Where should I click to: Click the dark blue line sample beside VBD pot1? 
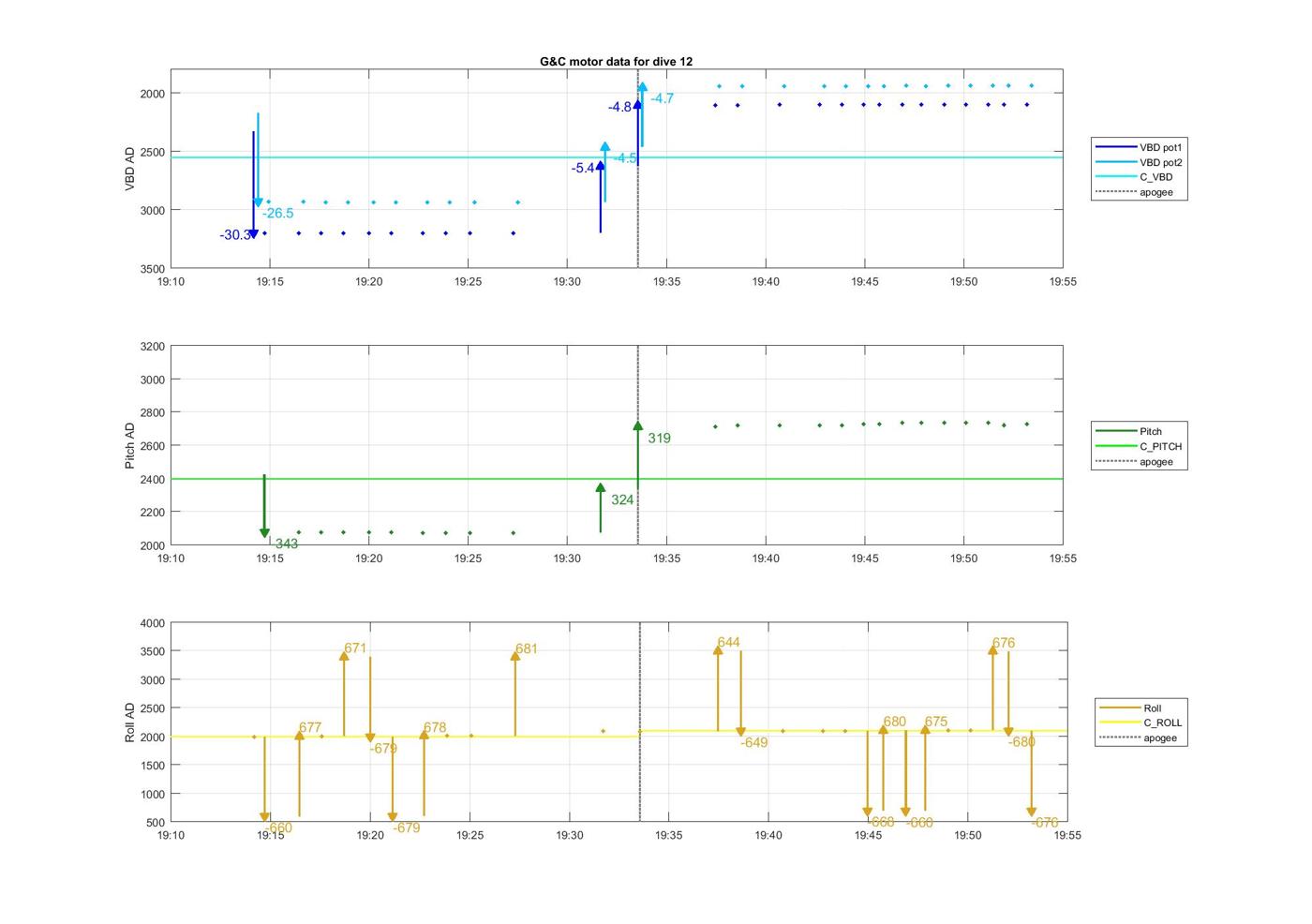[x=1115, y=147]
